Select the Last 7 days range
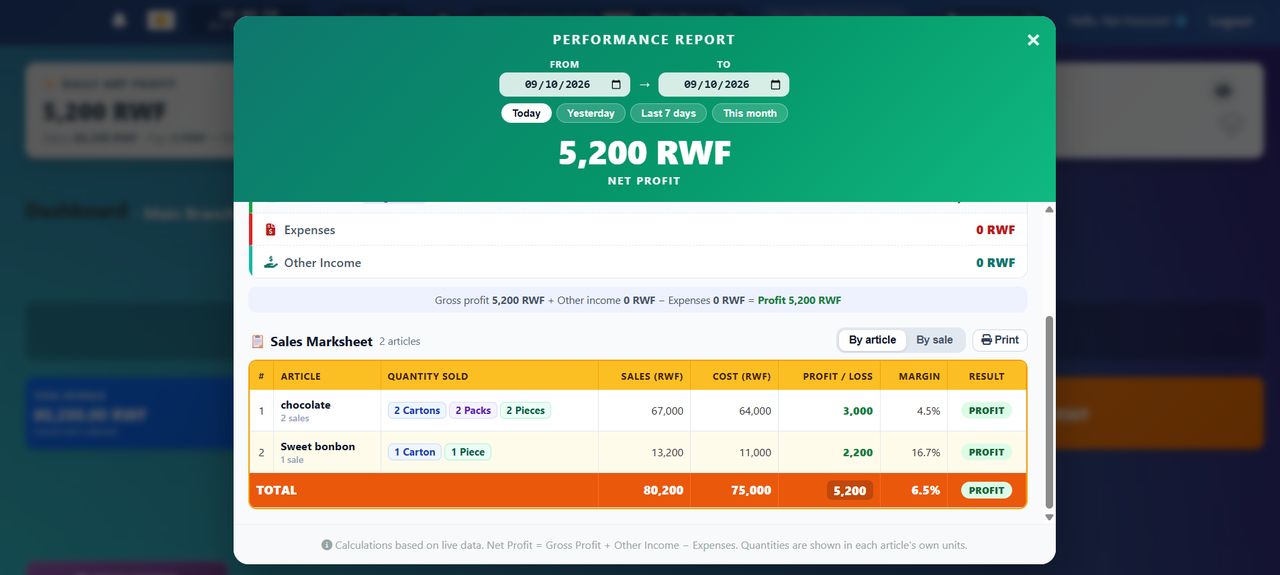Image resolution: width=1280 pixels, height=575 pixels. click(x=669, y=113)
